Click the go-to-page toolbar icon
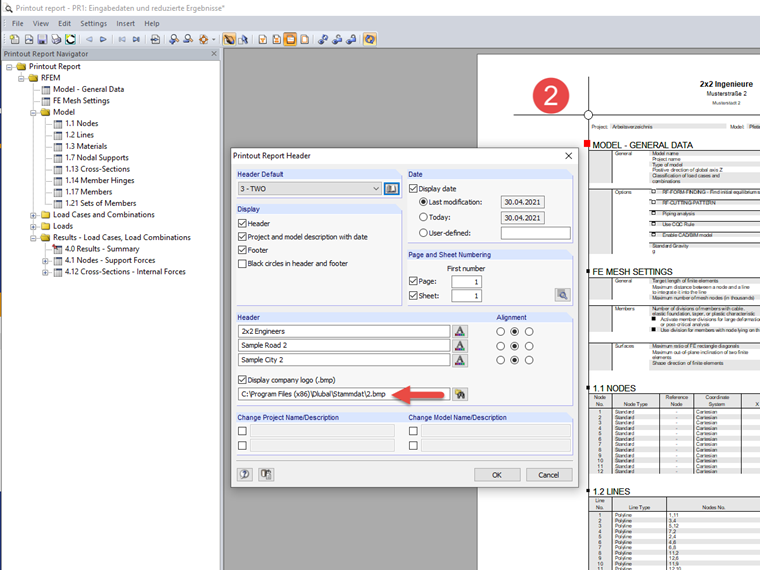 (x=155, y=39)
